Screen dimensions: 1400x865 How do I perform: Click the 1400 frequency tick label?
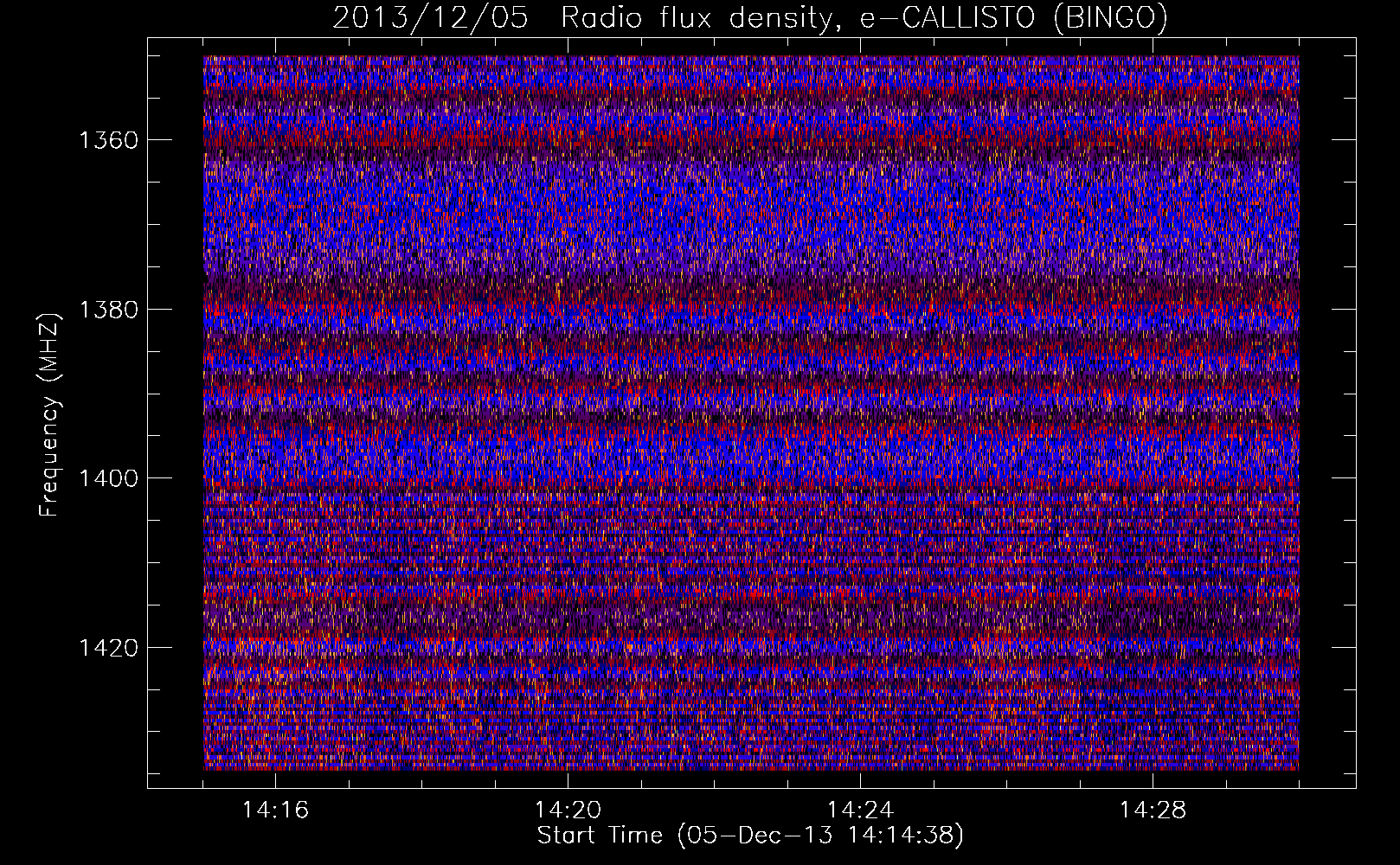tap(108, 478)
